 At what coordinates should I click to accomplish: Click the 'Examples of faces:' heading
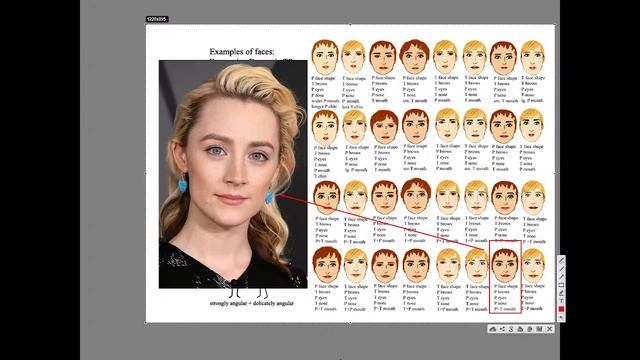pyautogui.click(x=242, y=52)
